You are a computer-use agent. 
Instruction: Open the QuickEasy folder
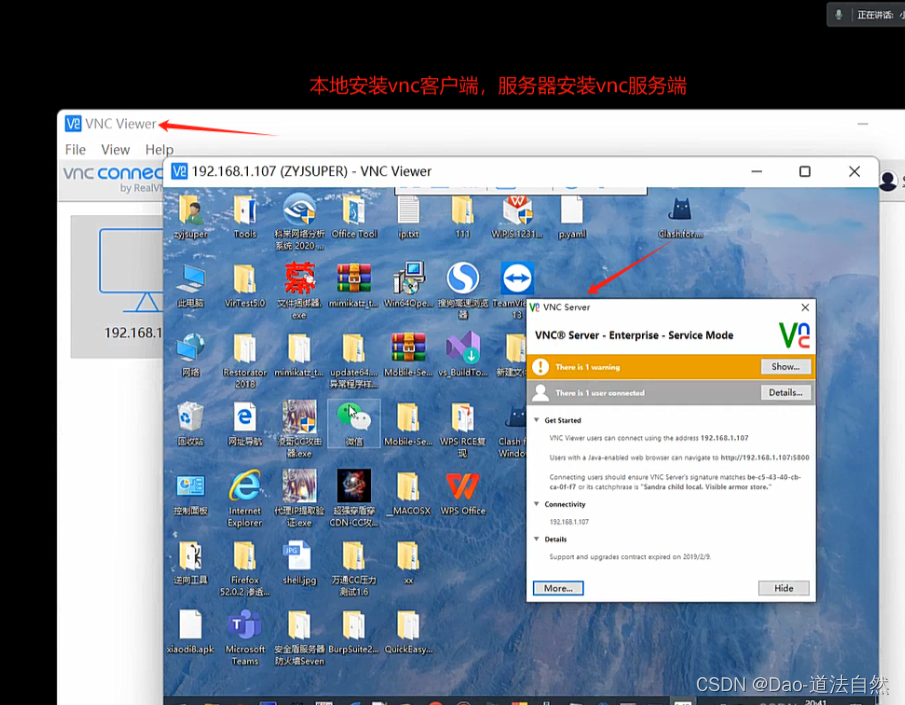click(x=408, y=626)
